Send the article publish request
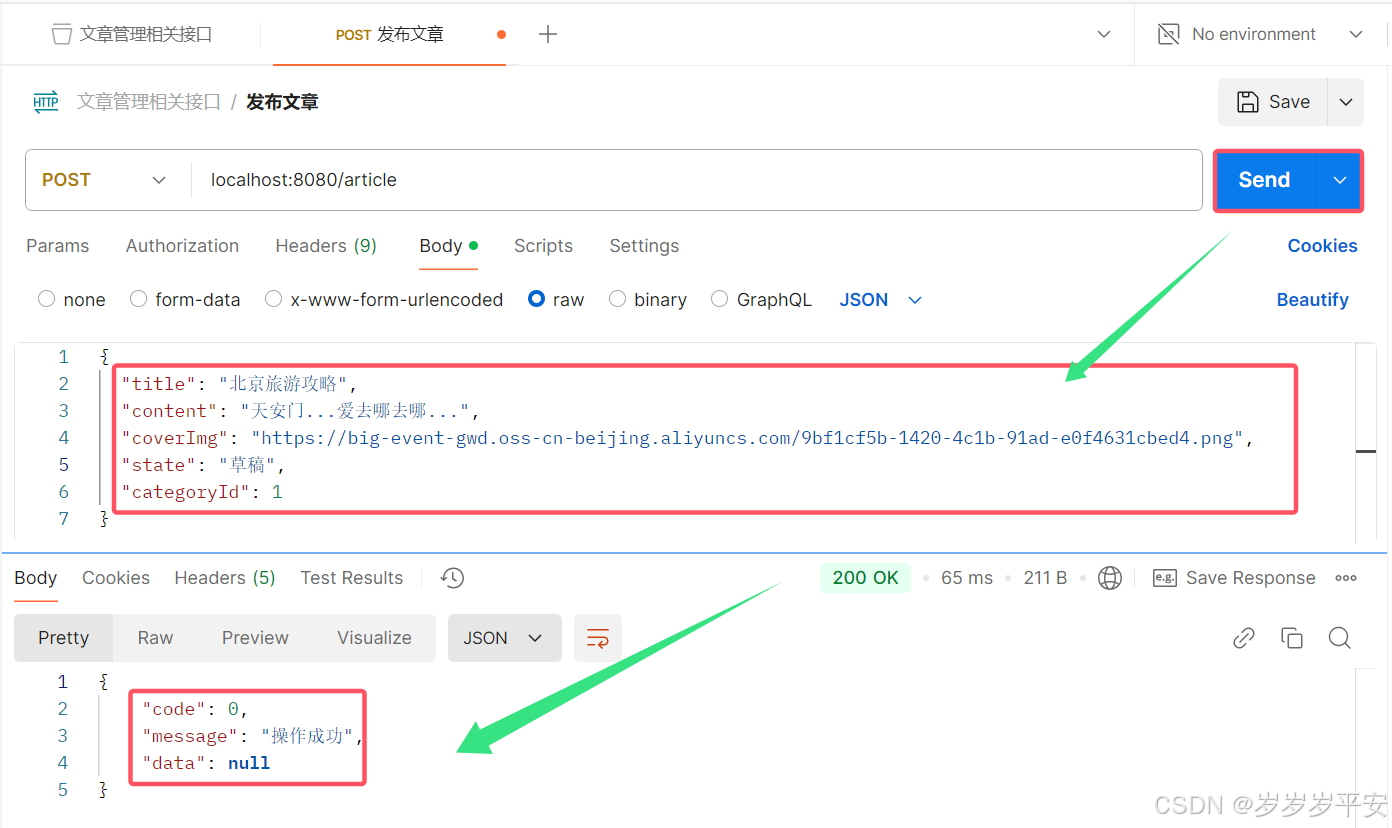The height and width of the screenshot is (828, 1392). click(1264, 180)
